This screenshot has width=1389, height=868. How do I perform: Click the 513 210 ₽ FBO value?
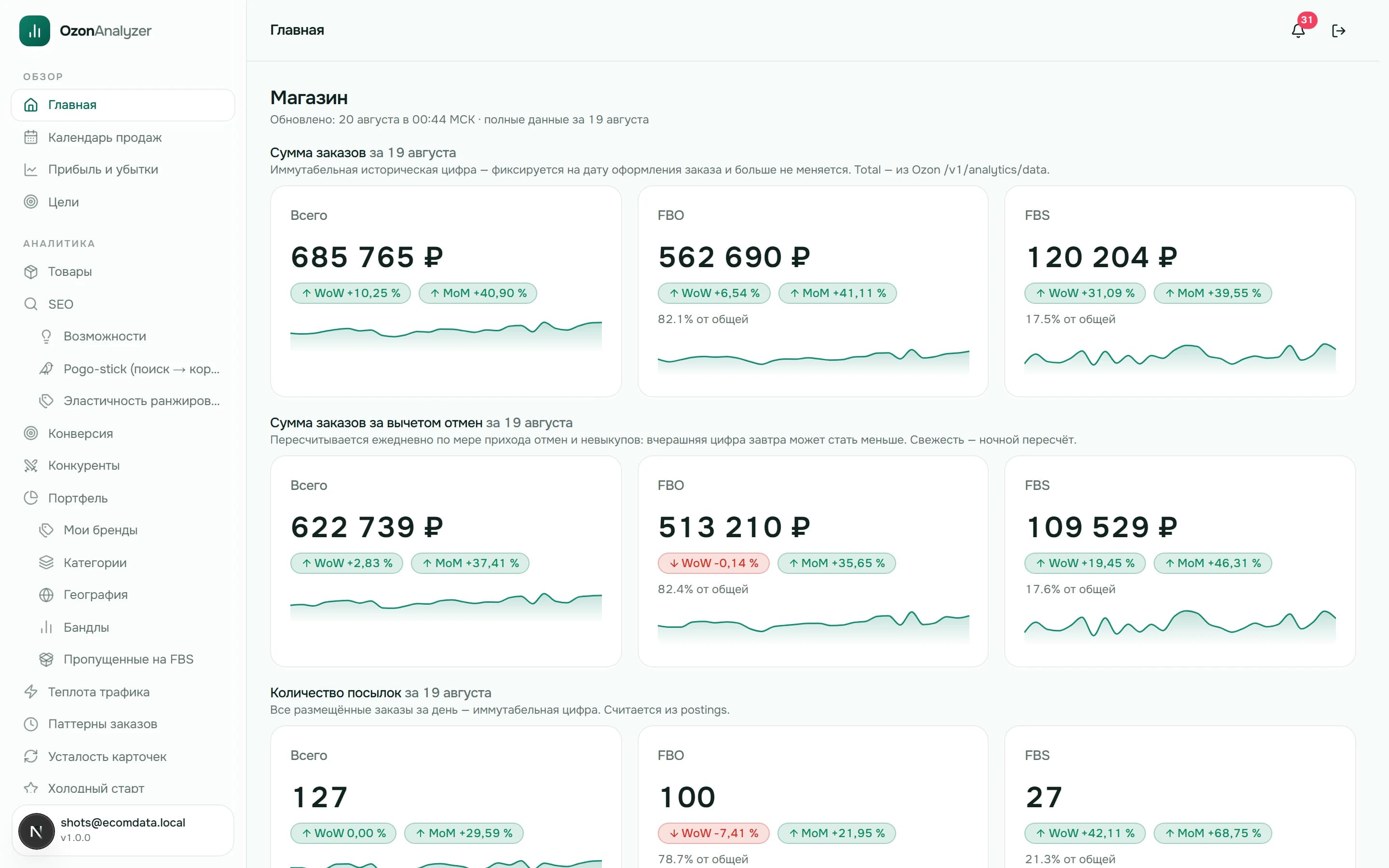click(x=734, y=527)
